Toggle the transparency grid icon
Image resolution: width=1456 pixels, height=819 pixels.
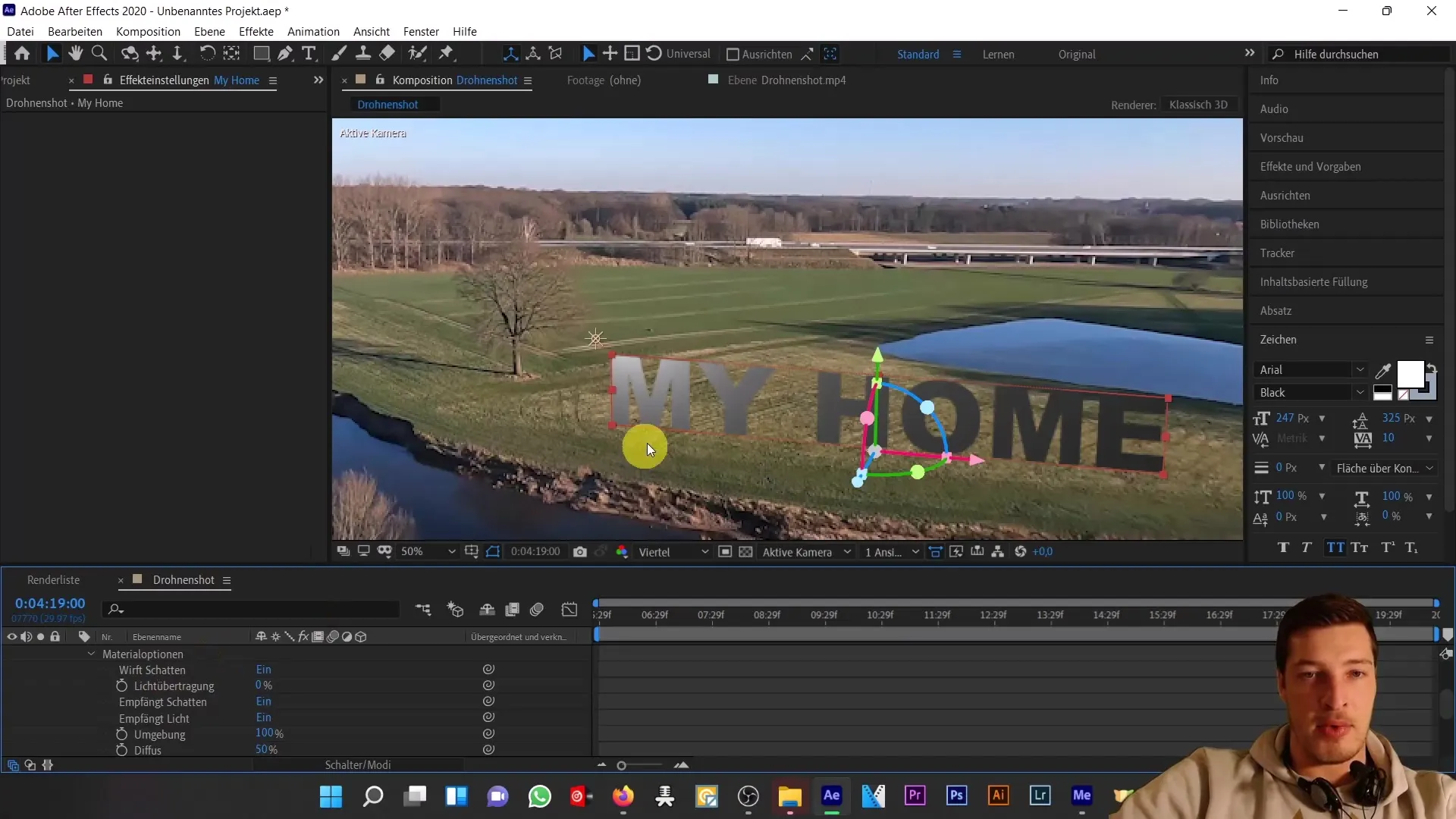tap(746, 552)
